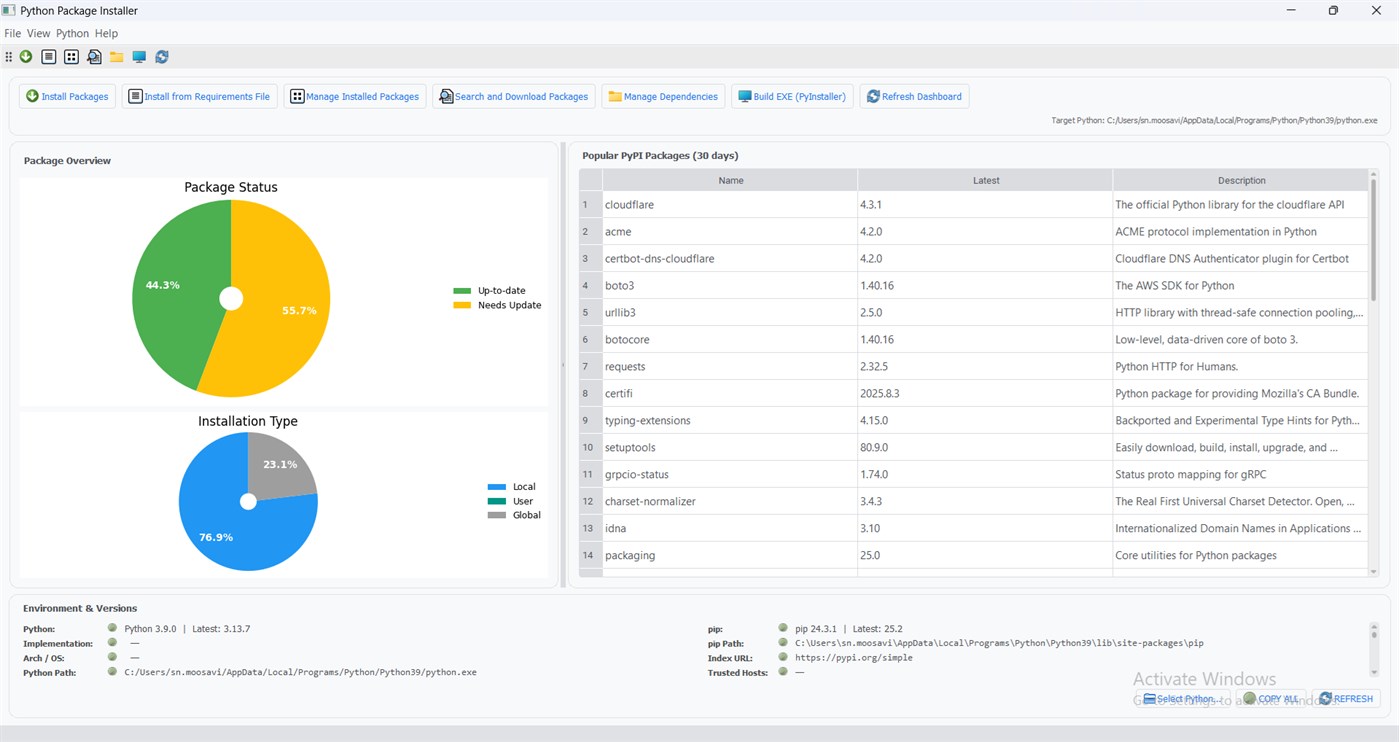Open the File menu
The width and height of the screenshot is (1399, 742).
pyautogui.click(x=12, y=33)
